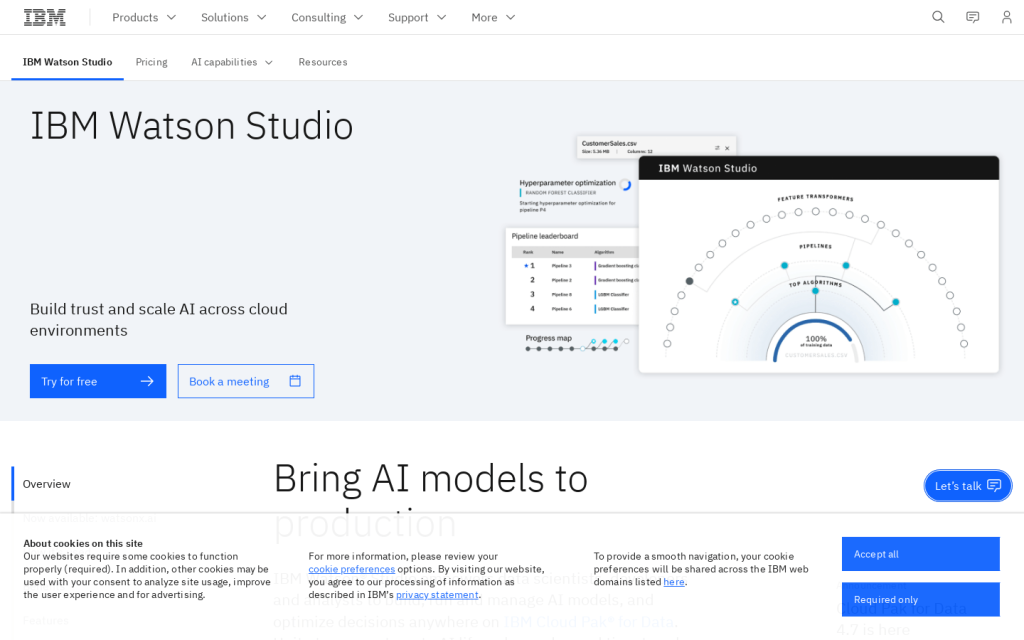The width and height of the screenshot is (1024, 640).
Task: Select Overview in the side navigation
Action: coord(47,484)
